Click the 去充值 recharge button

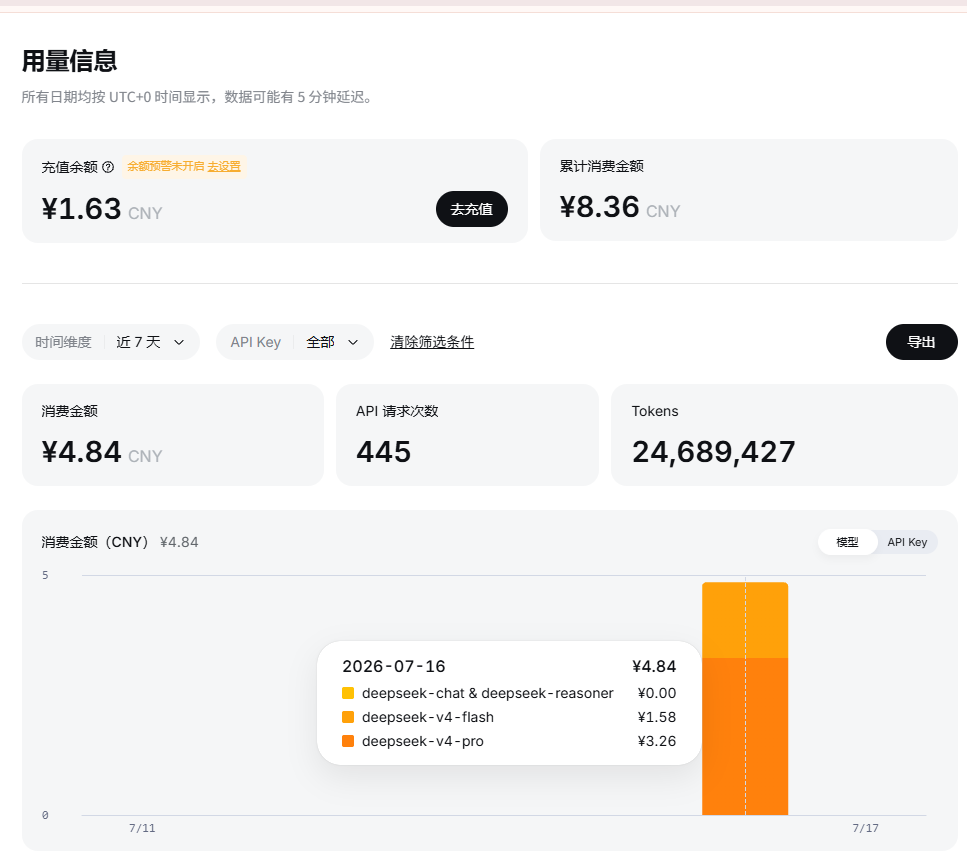(472, 209)
